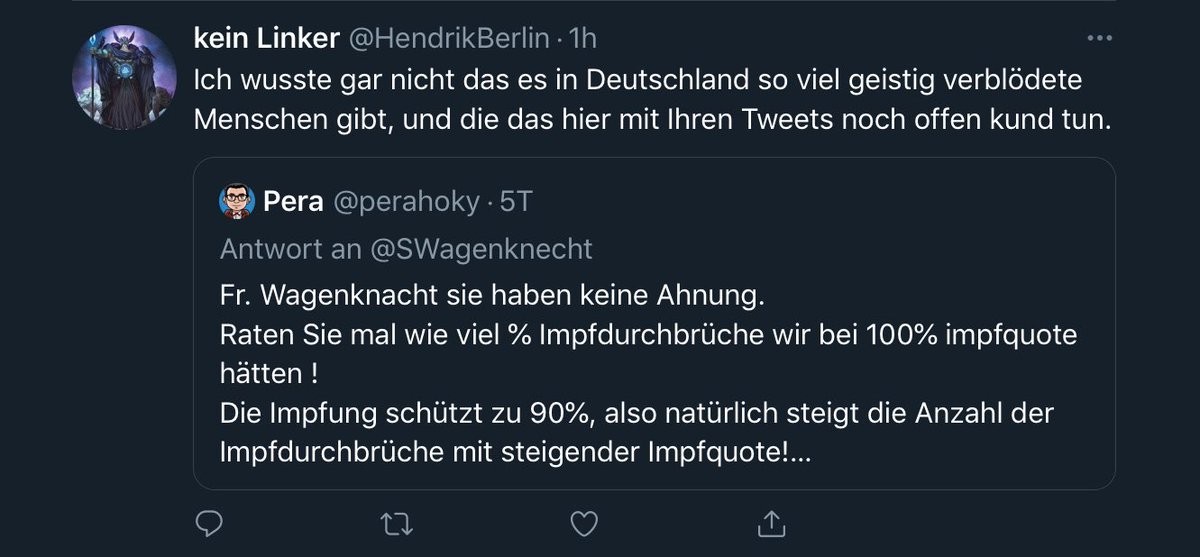1200x557 pixels.
Task: Reply to kein Linker's tweet
Action: point(208,522)
